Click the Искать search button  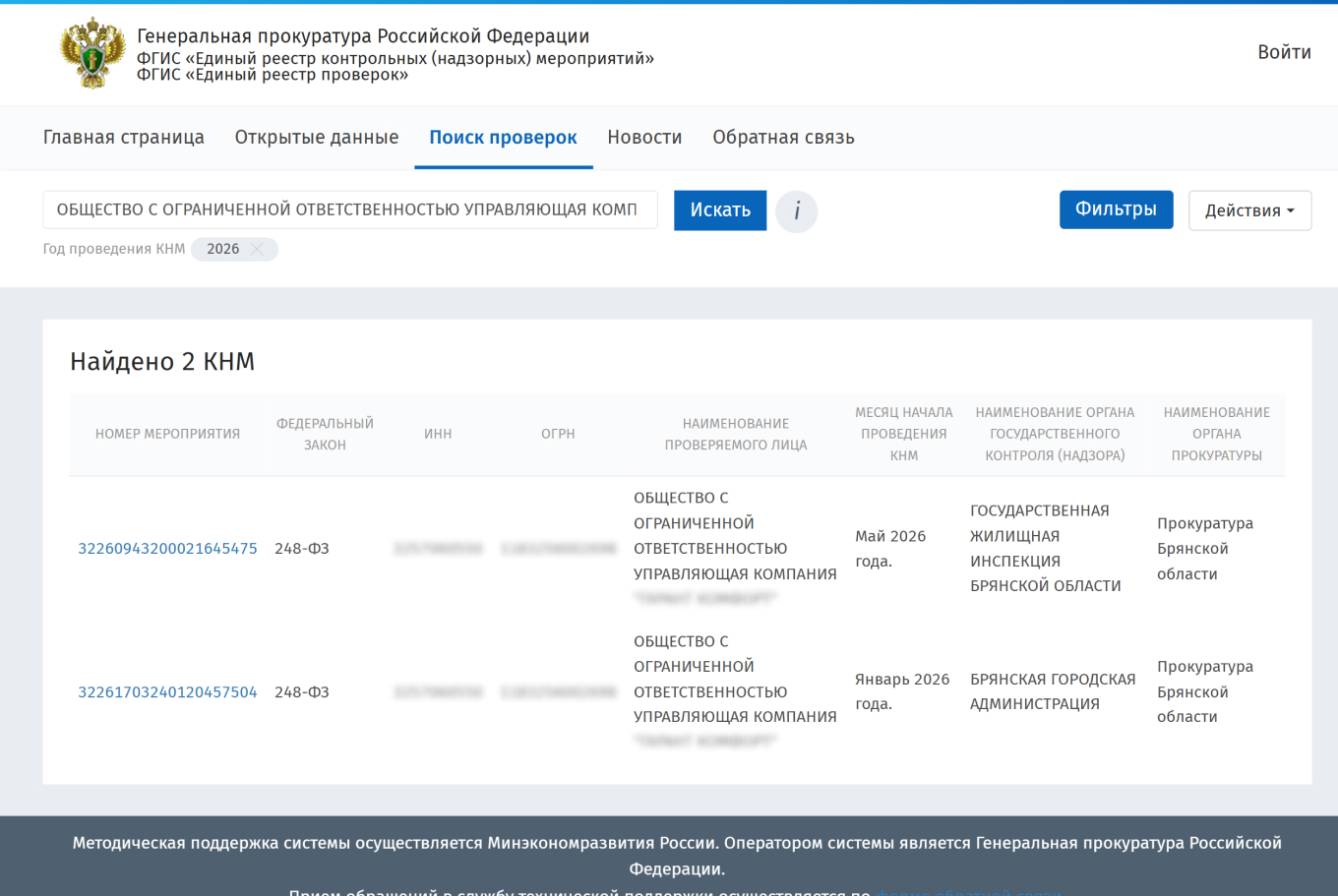point(720,210)
